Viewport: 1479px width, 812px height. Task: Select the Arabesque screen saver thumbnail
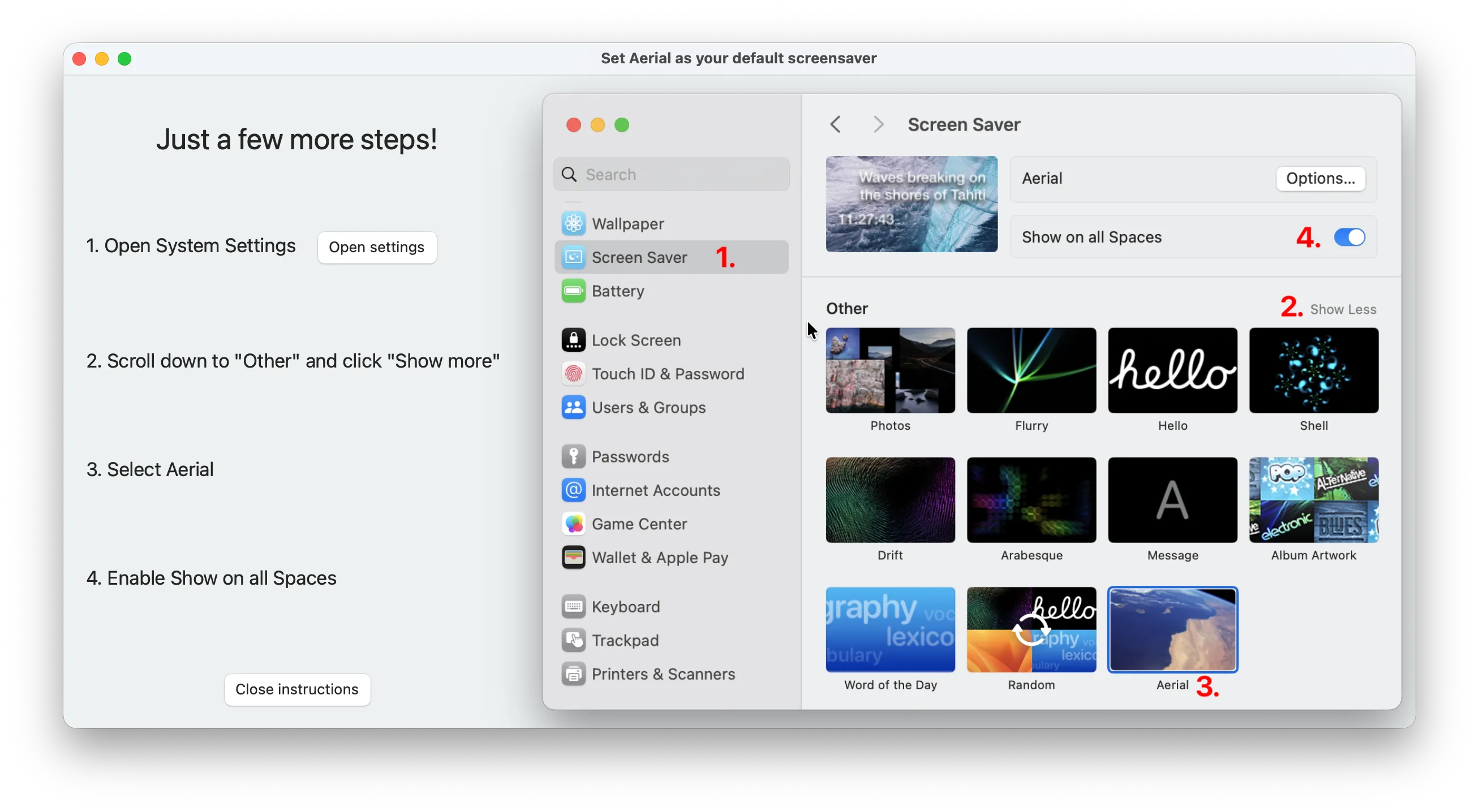pyautogui.click(x=1031, y=500)
